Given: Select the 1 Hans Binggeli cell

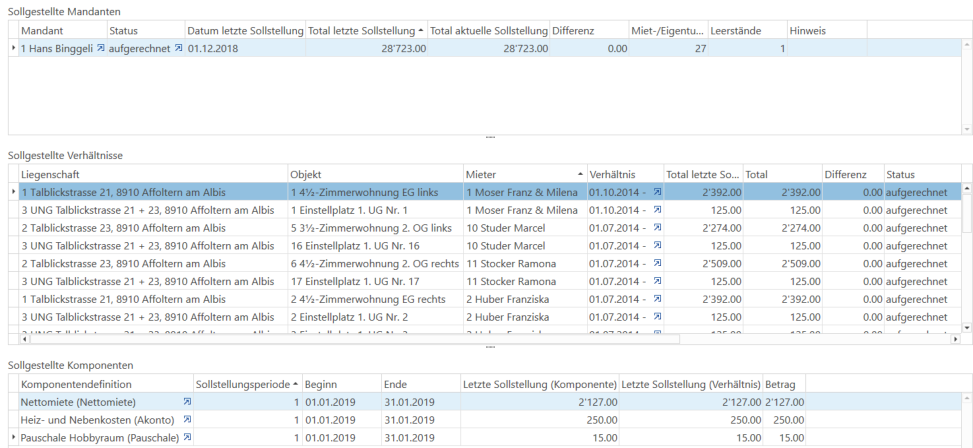Looking at the screenshot, I should coord(63,48).
